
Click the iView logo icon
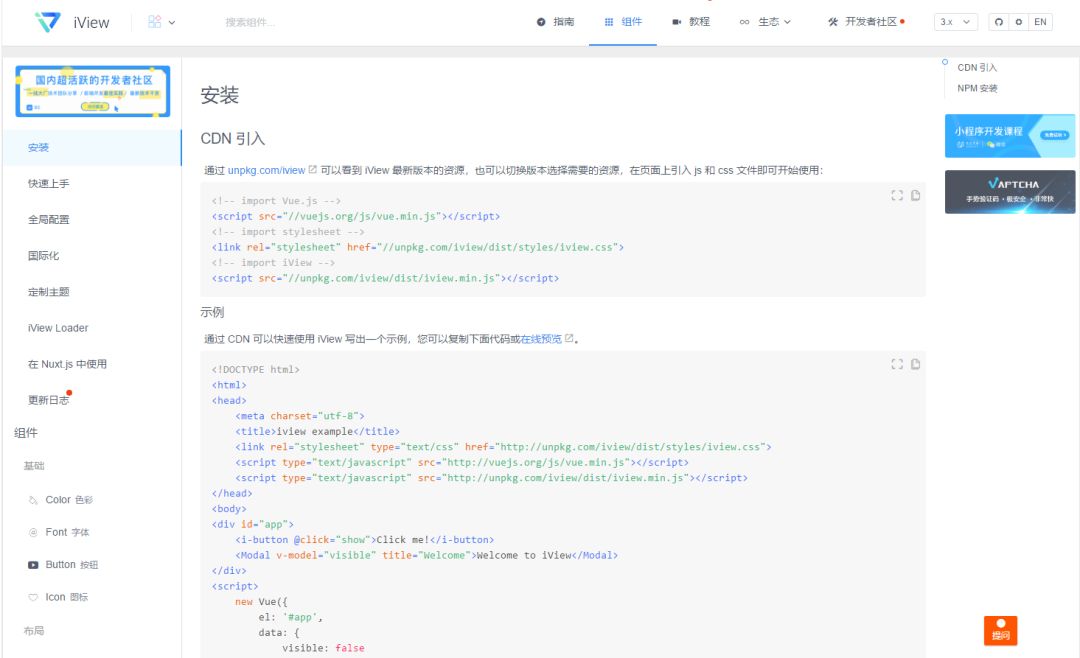[48, 22]
